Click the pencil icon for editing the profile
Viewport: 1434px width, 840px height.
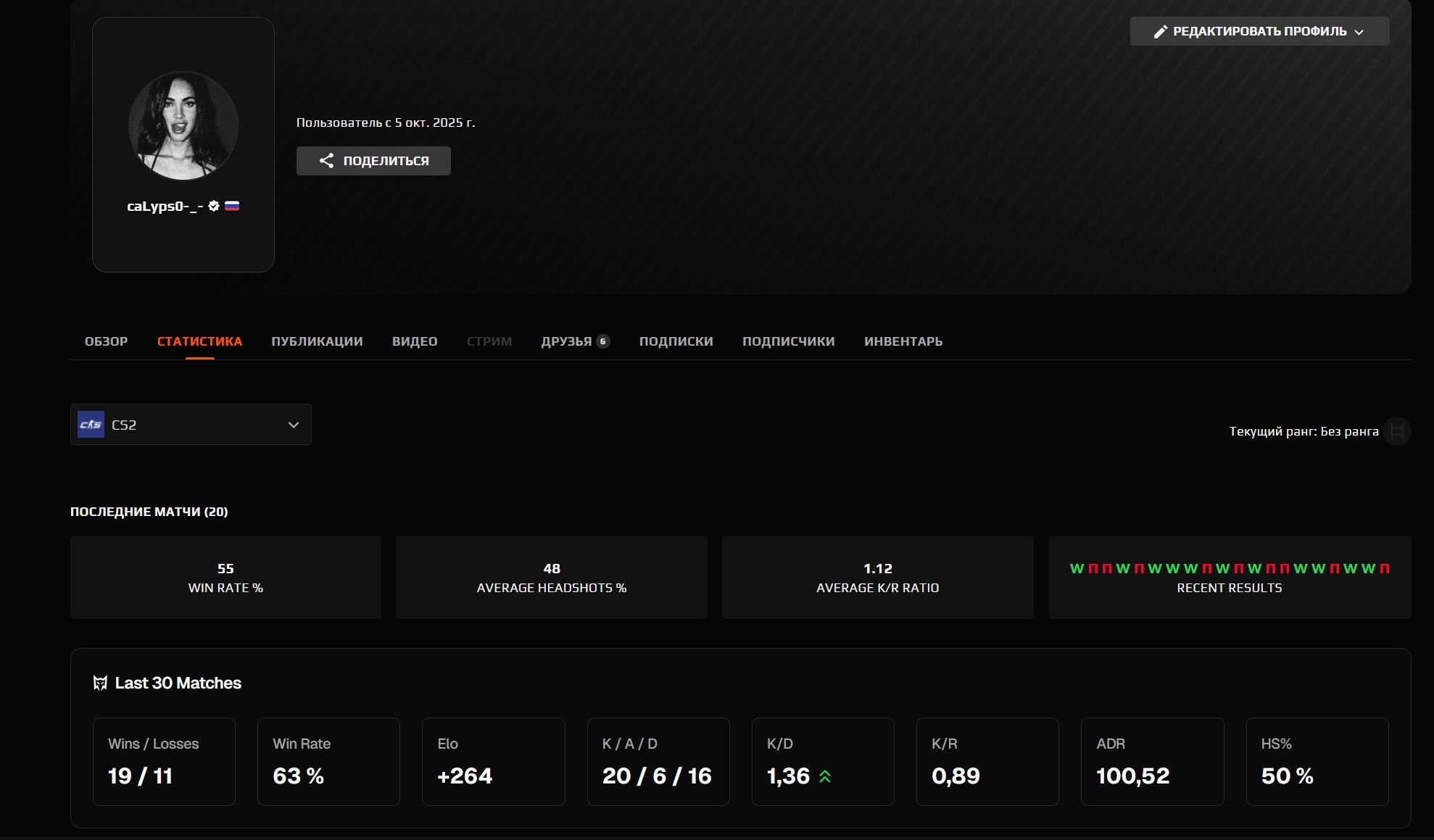click(x=1160, y=31)
